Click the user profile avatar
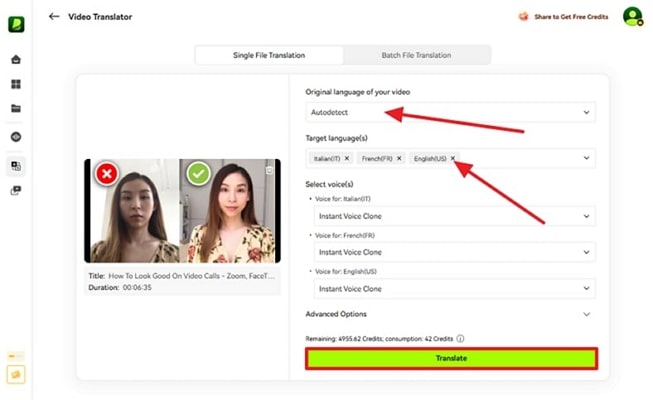The height and width of the screenshot is (400, 653). tap(632, 16)
